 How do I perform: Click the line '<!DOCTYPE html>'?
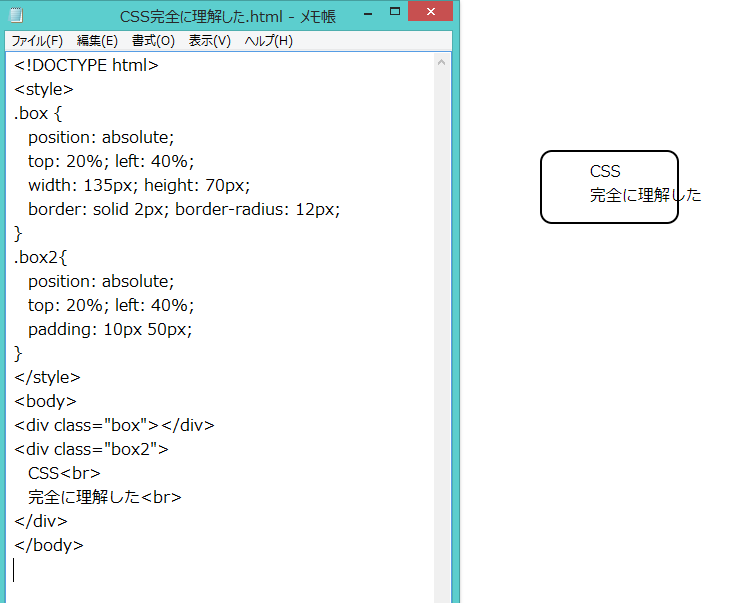(86, 65)
